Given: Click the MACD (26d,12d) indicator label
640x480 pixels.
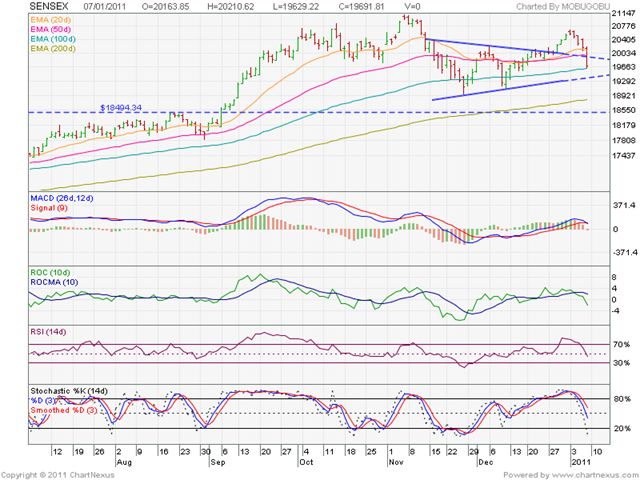Looking at the screenshot, I should pos(62,198).
